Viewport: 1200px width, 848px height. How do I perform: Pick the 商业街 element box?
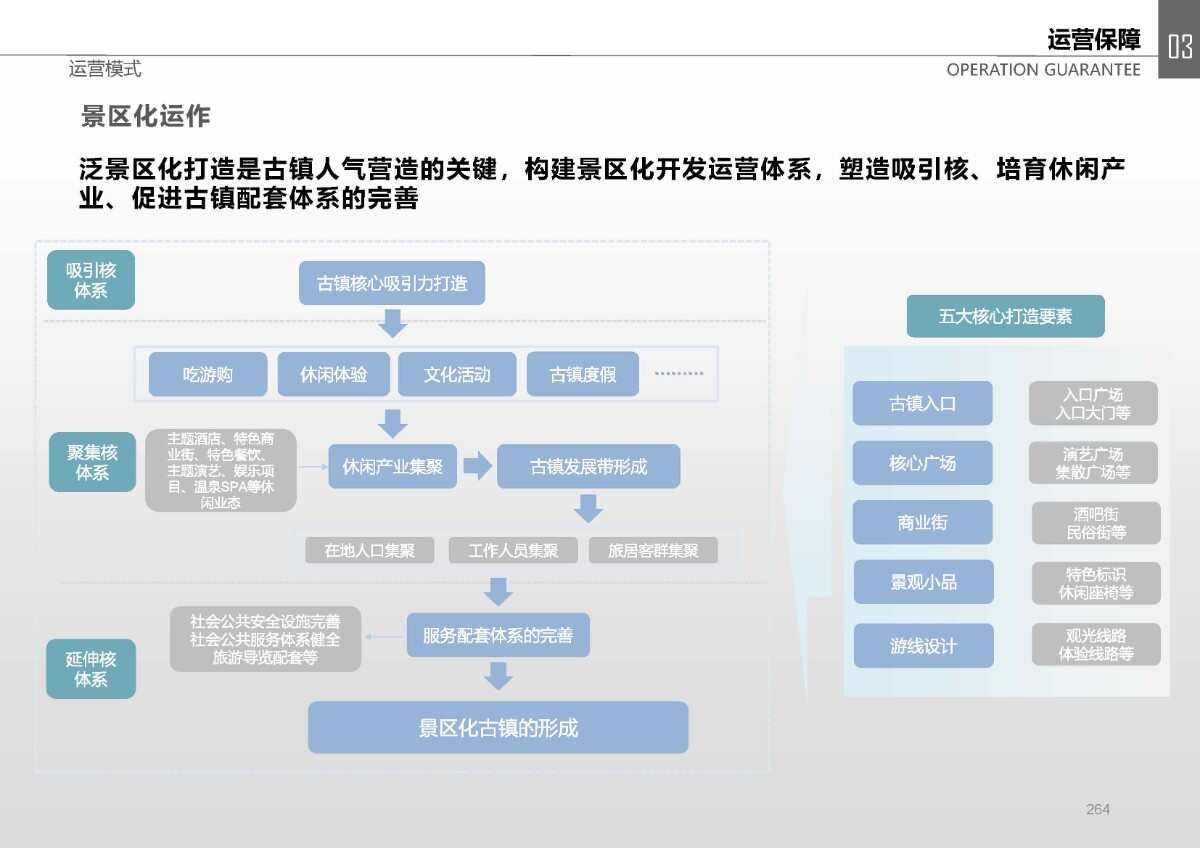click(x=922, y=522)
